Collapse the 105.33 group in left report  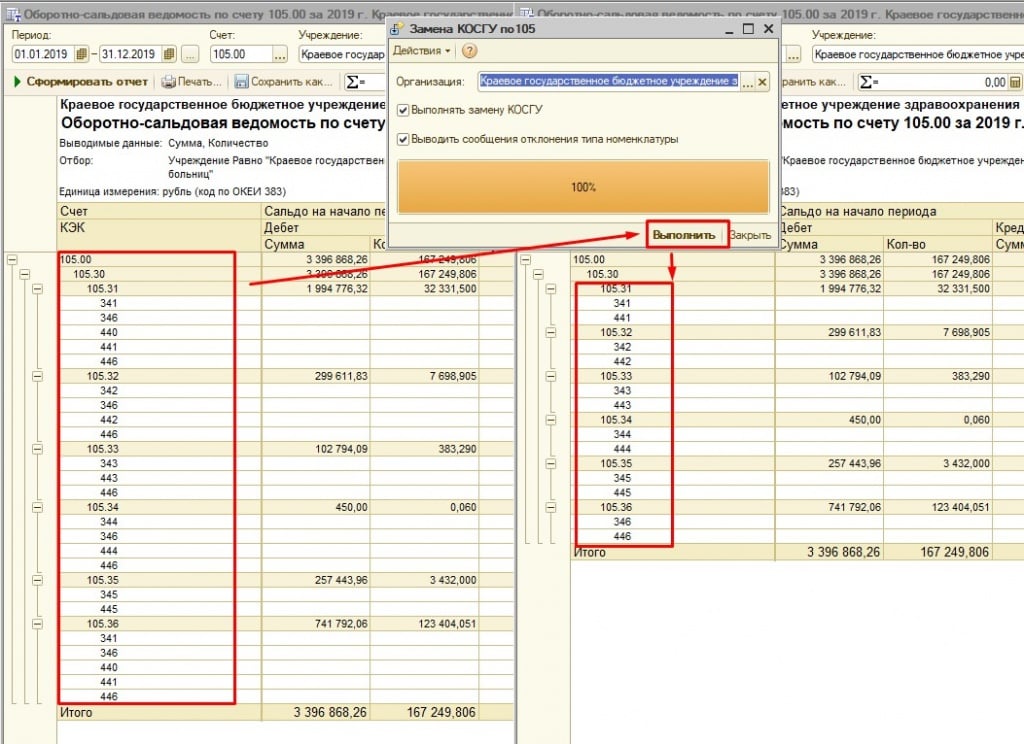click(38, 450)
